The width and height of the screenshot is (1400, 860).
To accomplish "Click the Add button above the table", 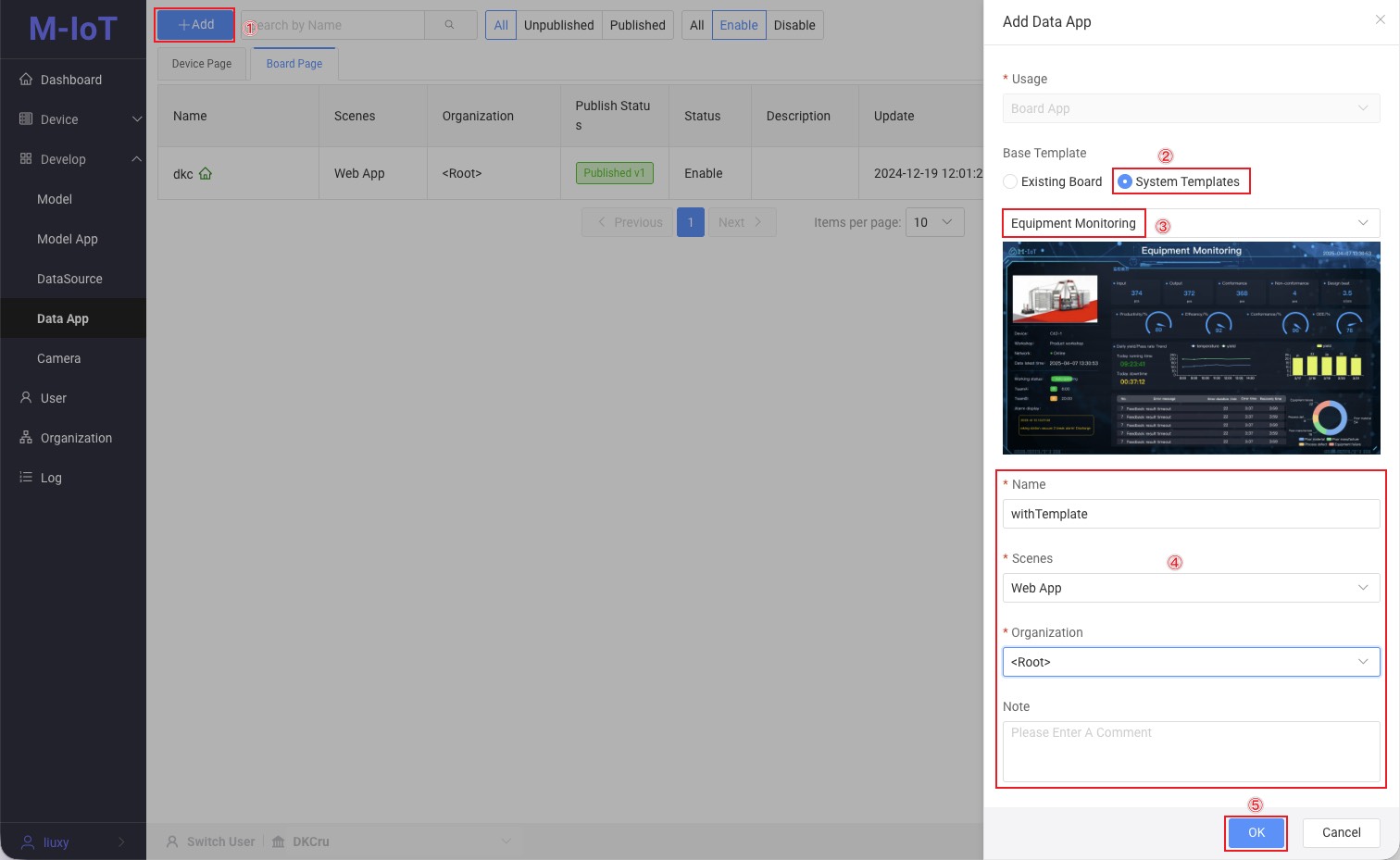I will click(194, 25).
